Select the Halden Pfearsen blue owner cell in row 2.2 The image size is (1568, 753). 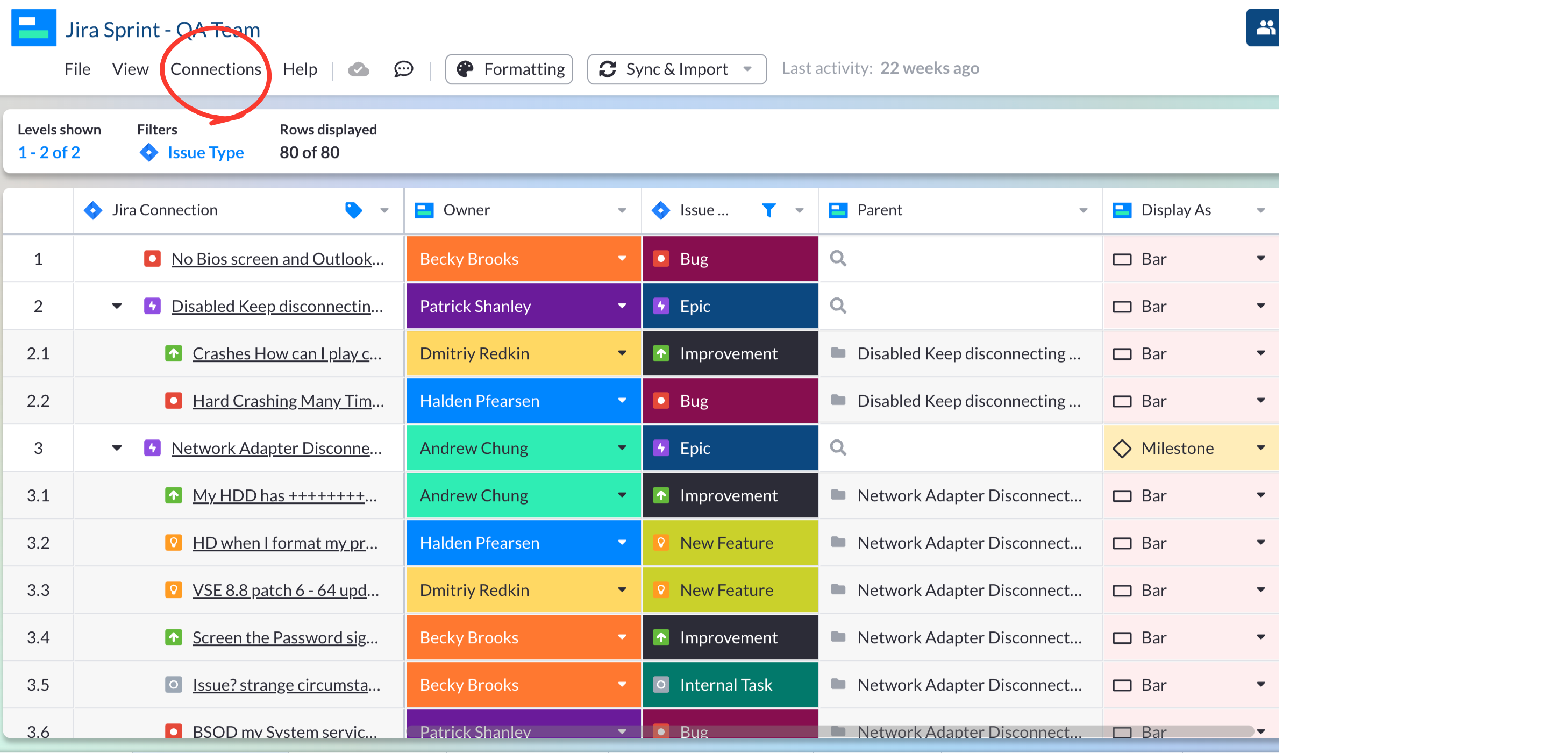[x=524, y=401]
